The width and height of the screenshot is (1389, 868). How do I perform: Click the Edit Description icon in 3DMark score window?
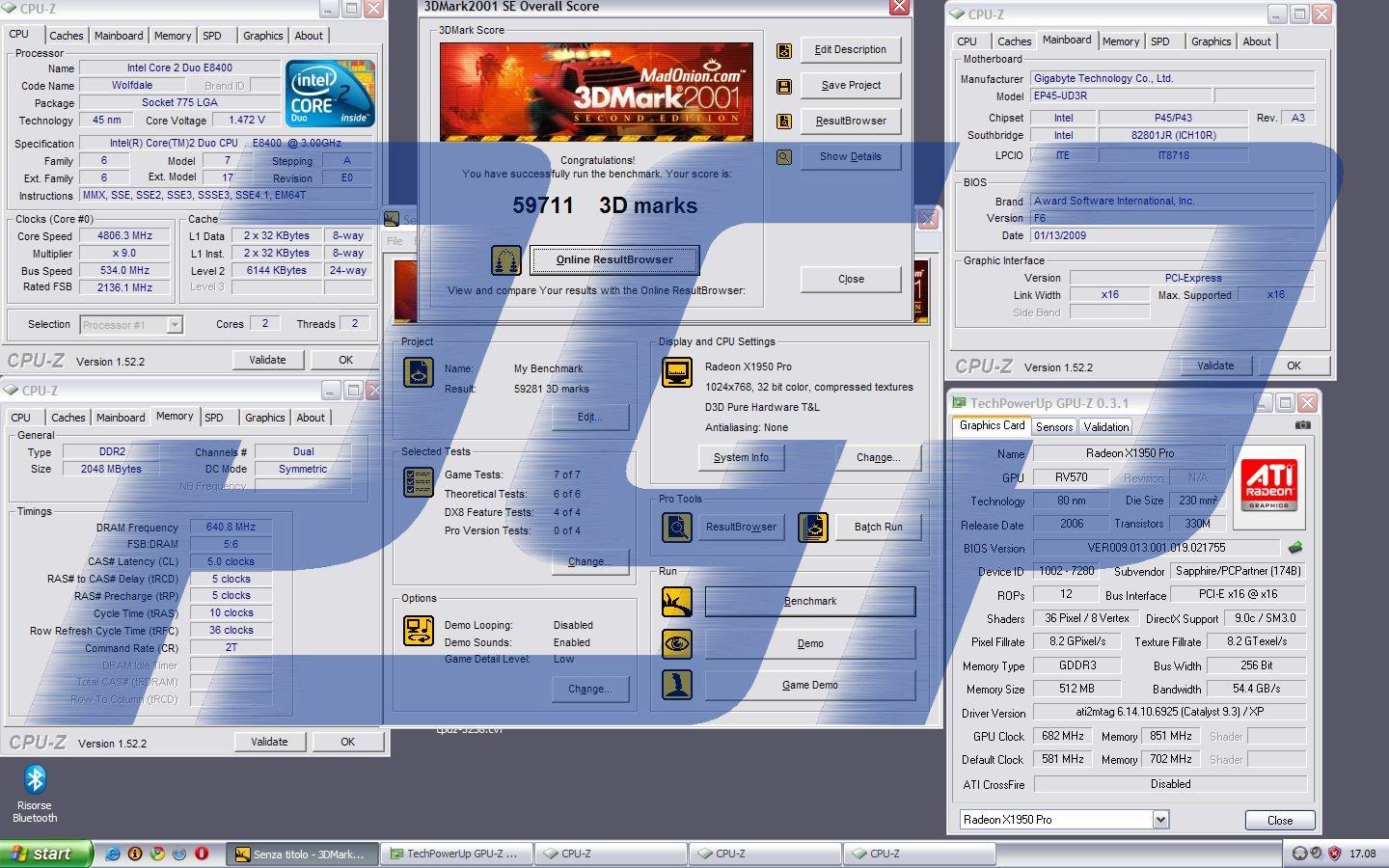pyautogui.click(x=784, y=50)
